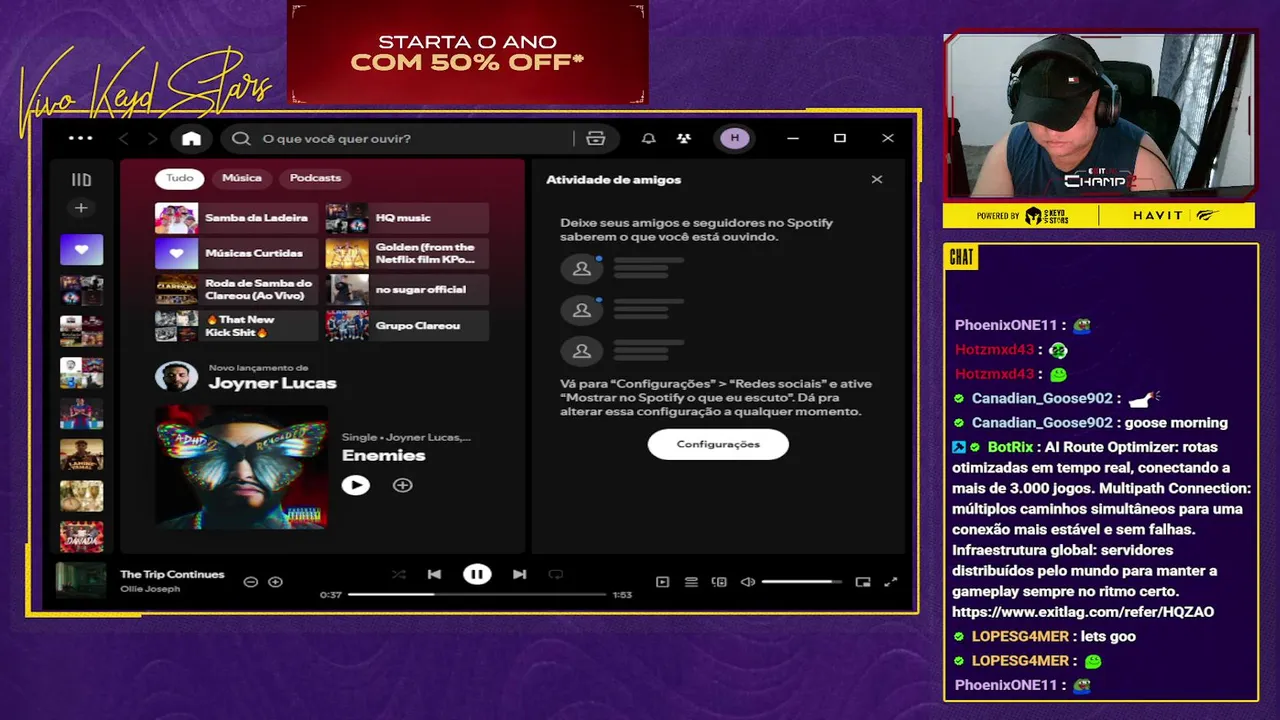Pause the current song

[x=477, y=574]
